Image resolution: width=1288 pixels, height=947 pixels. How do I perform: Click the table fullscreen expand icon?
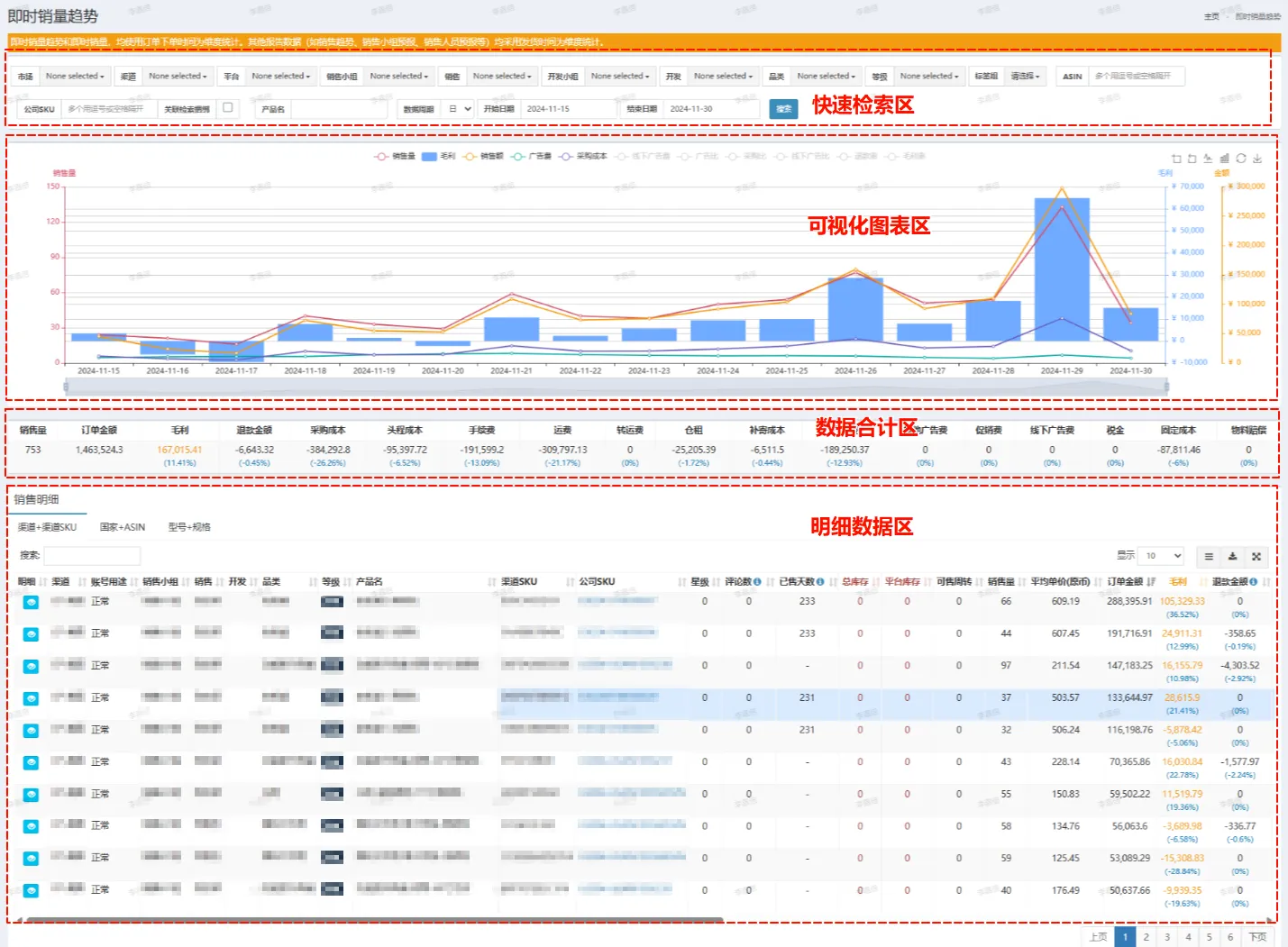[x=1256, y=556]
